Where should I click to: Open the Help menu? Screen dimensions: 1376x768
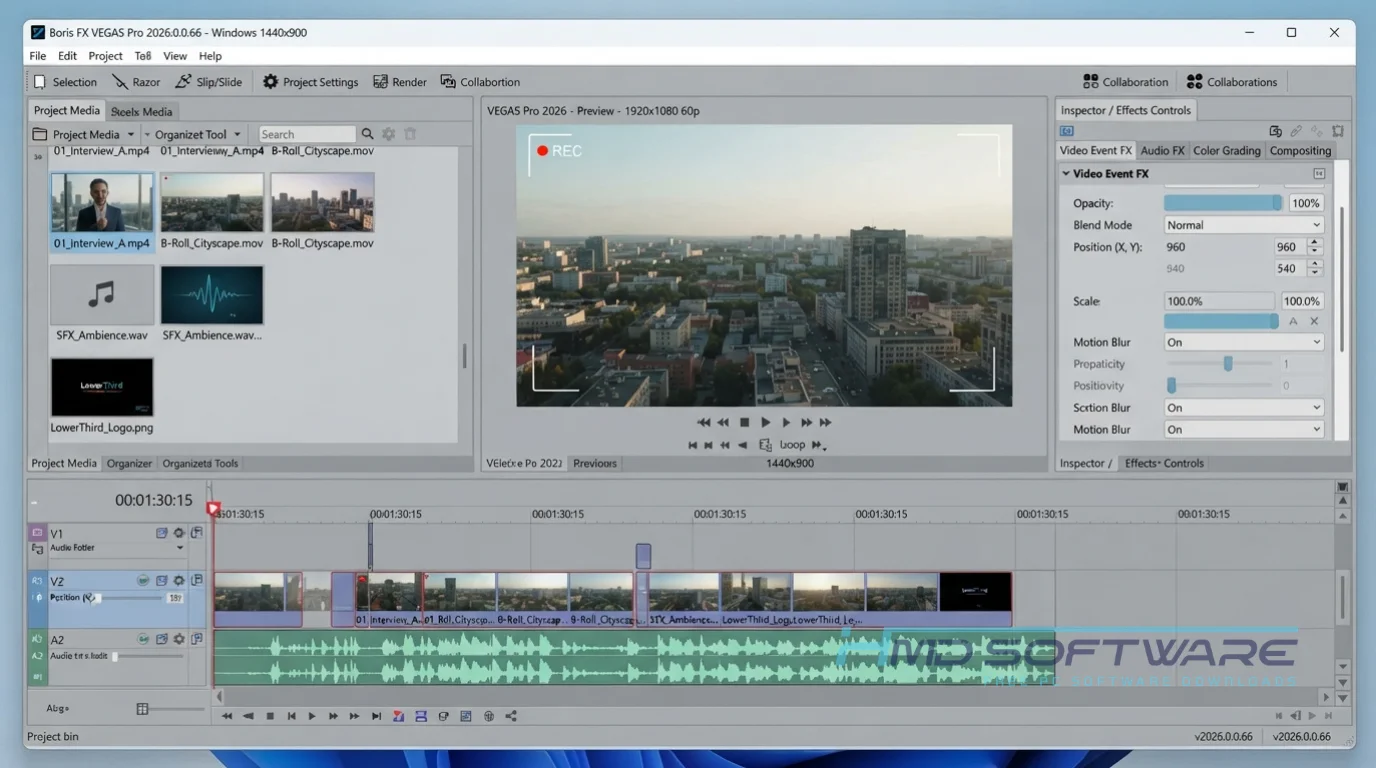coord(210,56)
